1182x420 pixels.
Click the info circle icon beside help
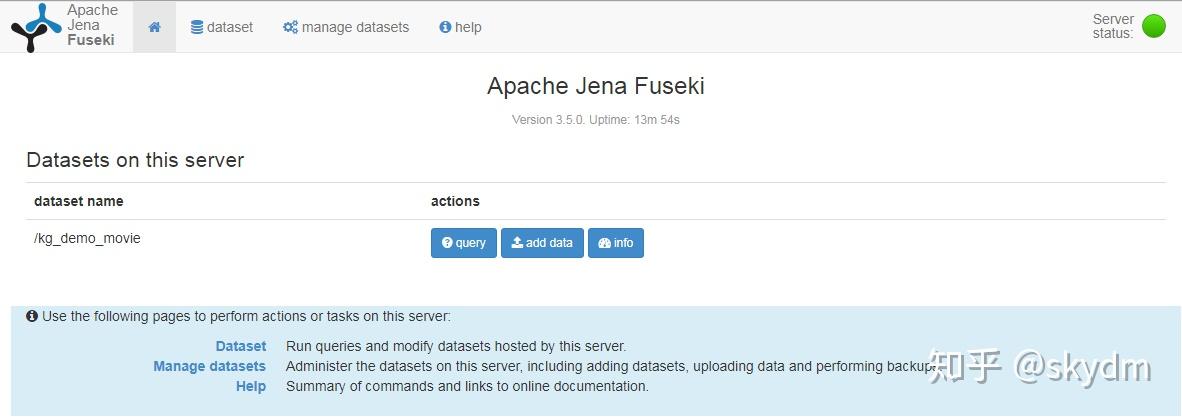click(445, 27)
